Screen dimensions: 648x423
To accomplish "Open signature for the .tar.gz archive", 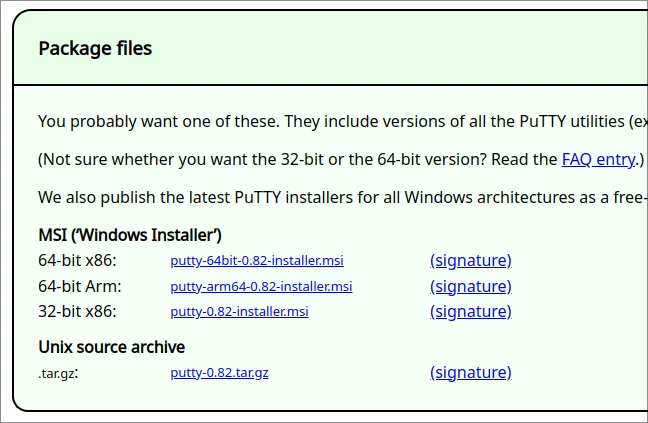I will pos(470,373).
